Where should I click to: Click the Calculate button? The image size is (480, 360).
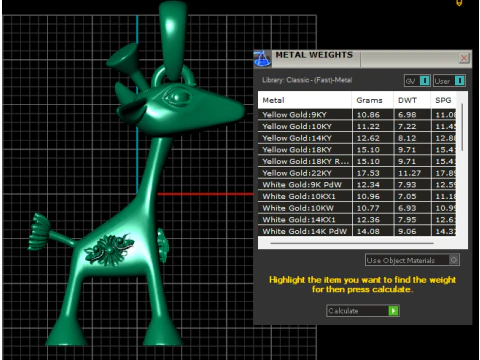363,311
